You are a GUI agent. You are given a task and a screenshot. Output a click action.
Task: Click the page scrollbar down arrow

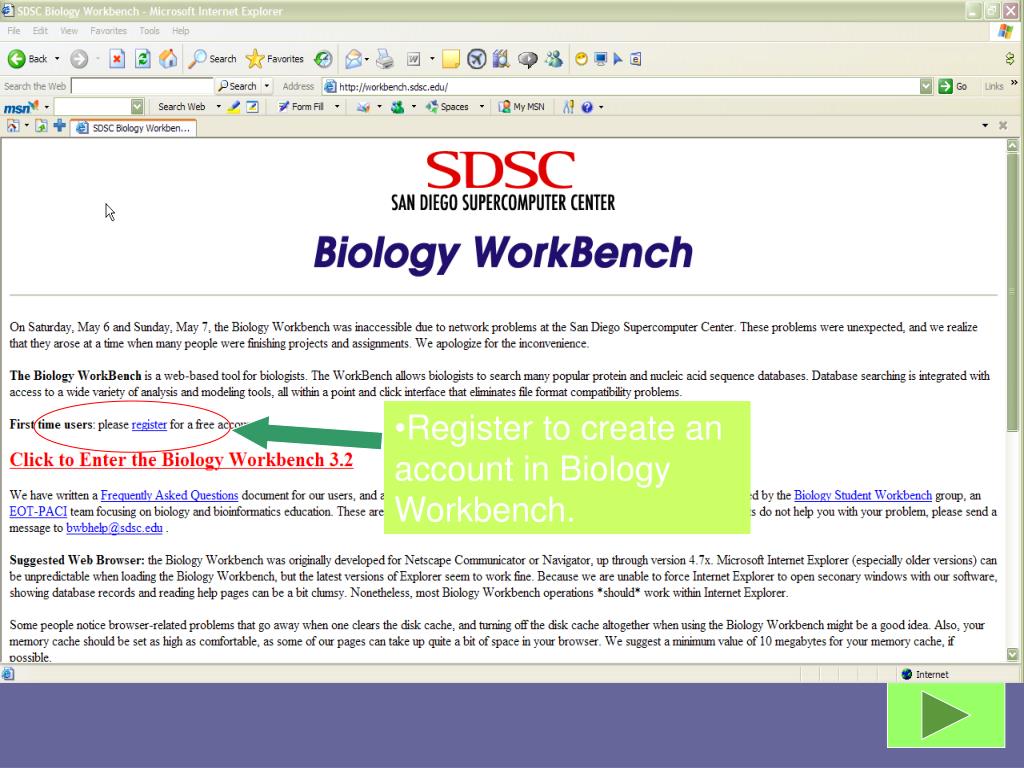point(1014,654)
